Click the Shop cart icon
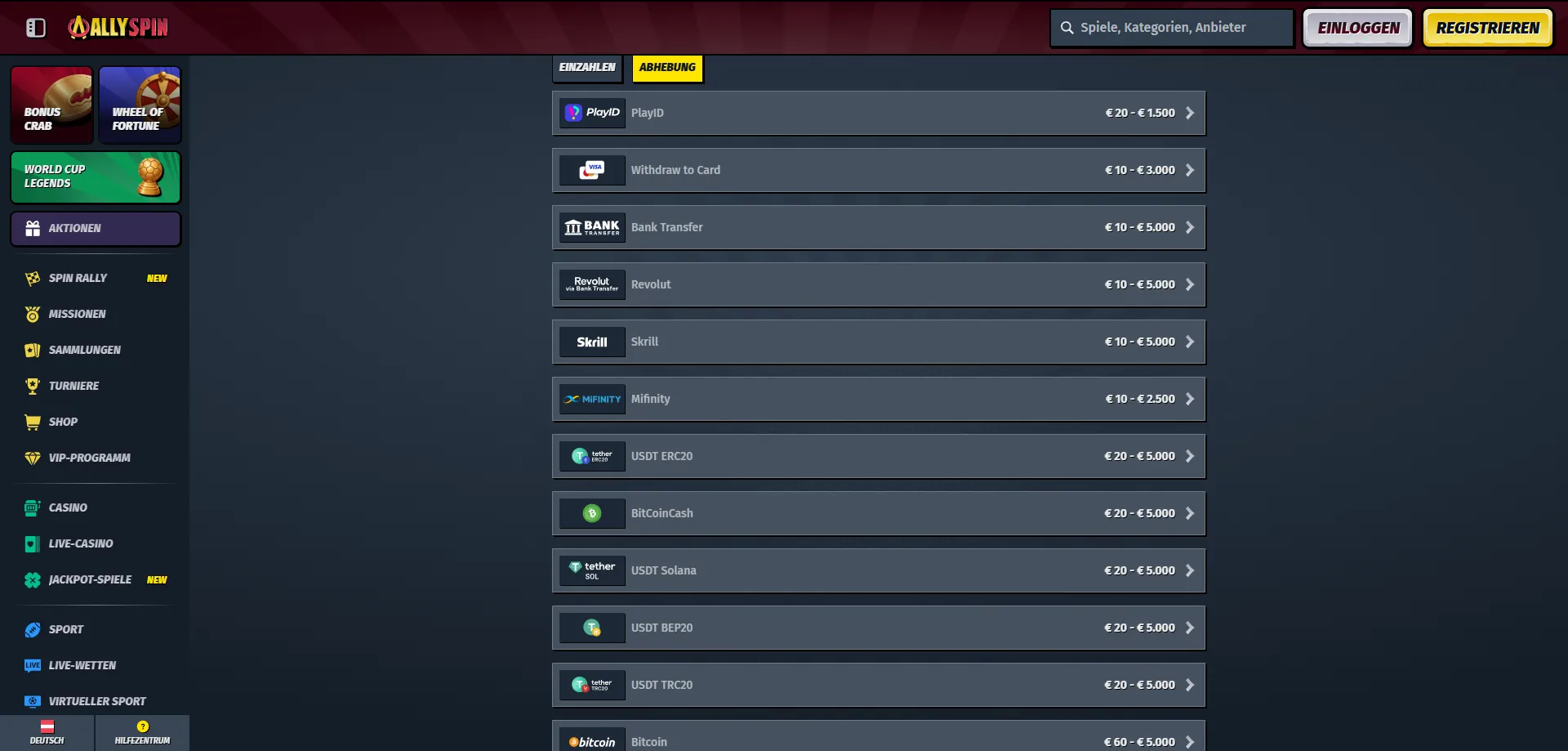Screen dimensions: 1568x751 pos(33,422)
